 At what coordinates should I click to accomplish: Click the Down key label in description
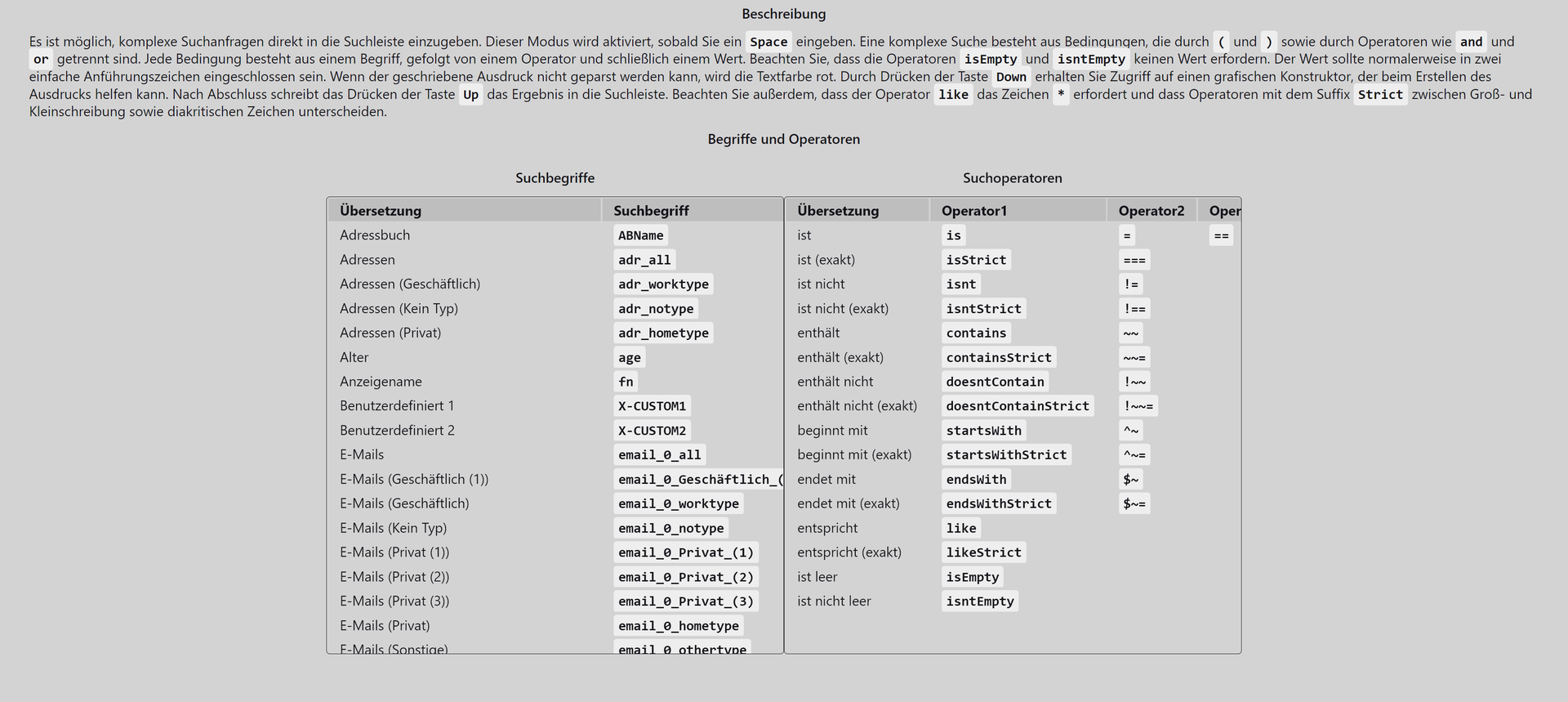tap(1011, 77)
